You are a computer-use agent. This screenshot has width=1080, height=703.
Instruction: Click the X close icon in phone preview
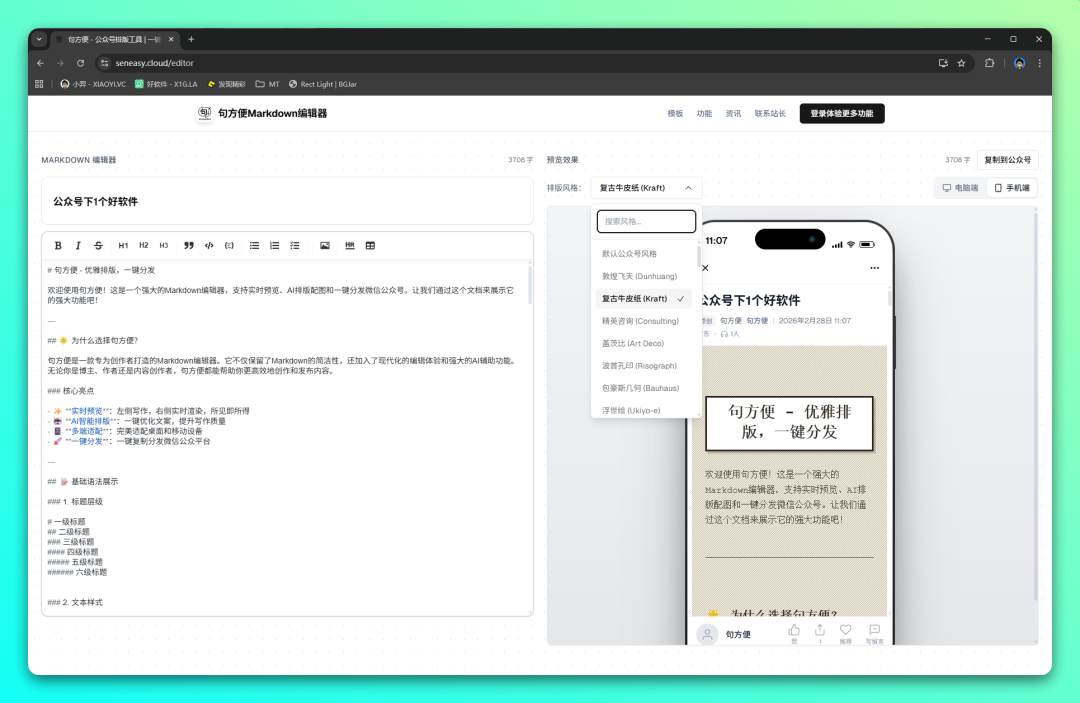click(x=705, y=268)
